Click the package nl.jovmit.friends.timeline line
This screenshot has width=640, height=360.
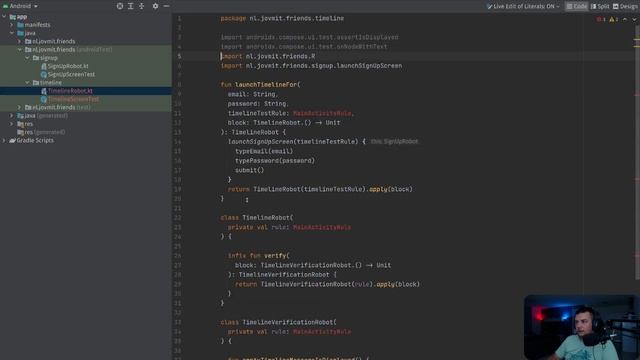[282, 18]
